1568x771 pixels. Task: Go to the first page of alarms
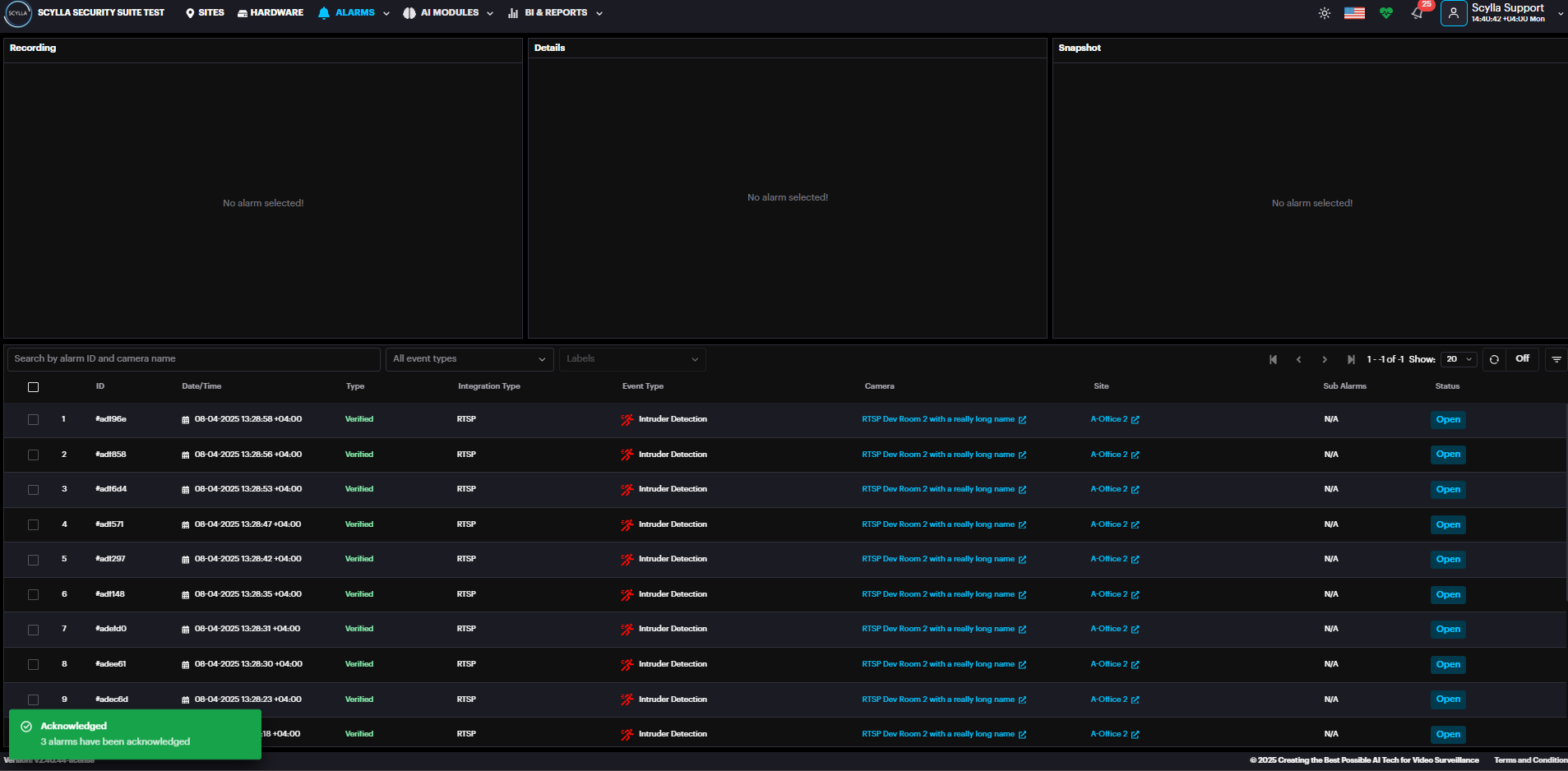[1273, 359]
